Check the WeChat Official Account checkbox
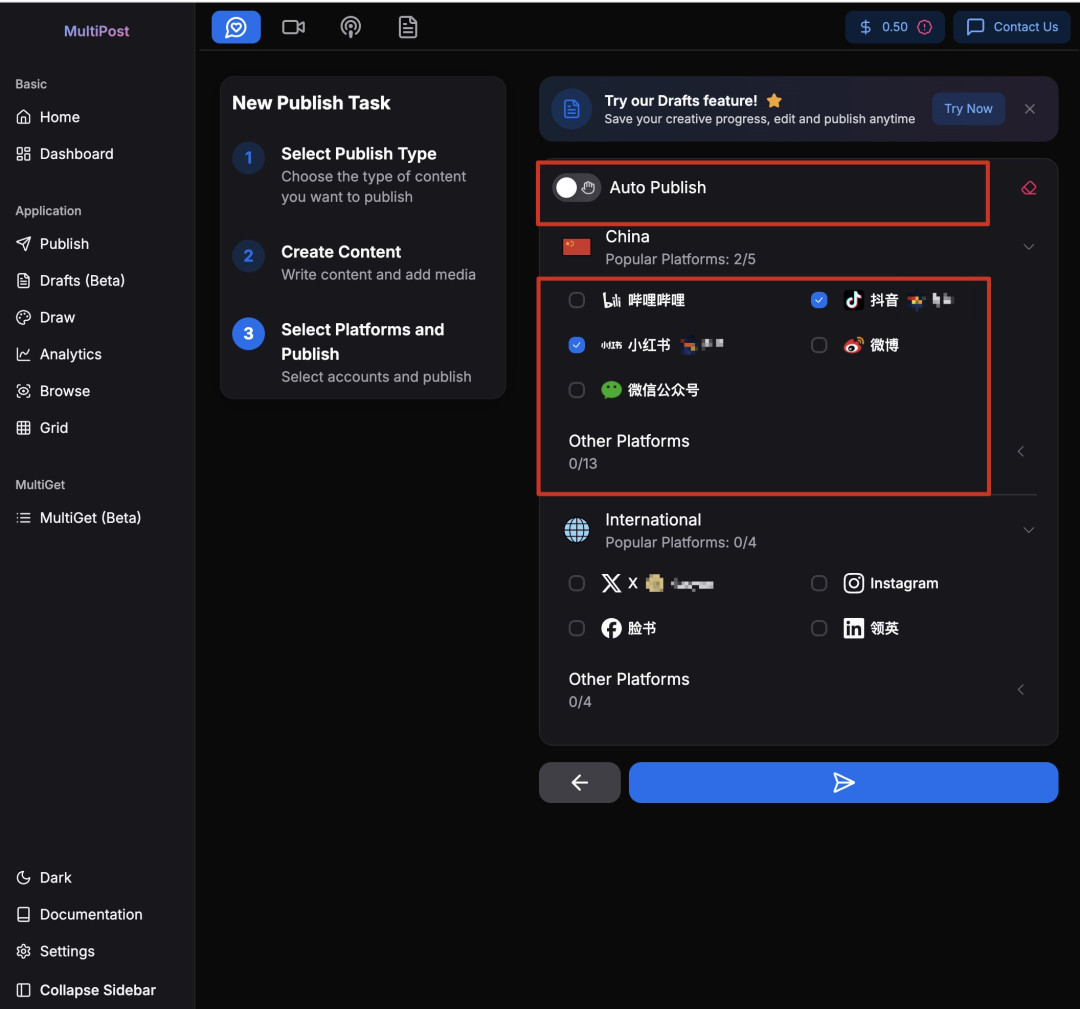The height and width of the screenshot is (1009, 1080). [x=577, y=390]
